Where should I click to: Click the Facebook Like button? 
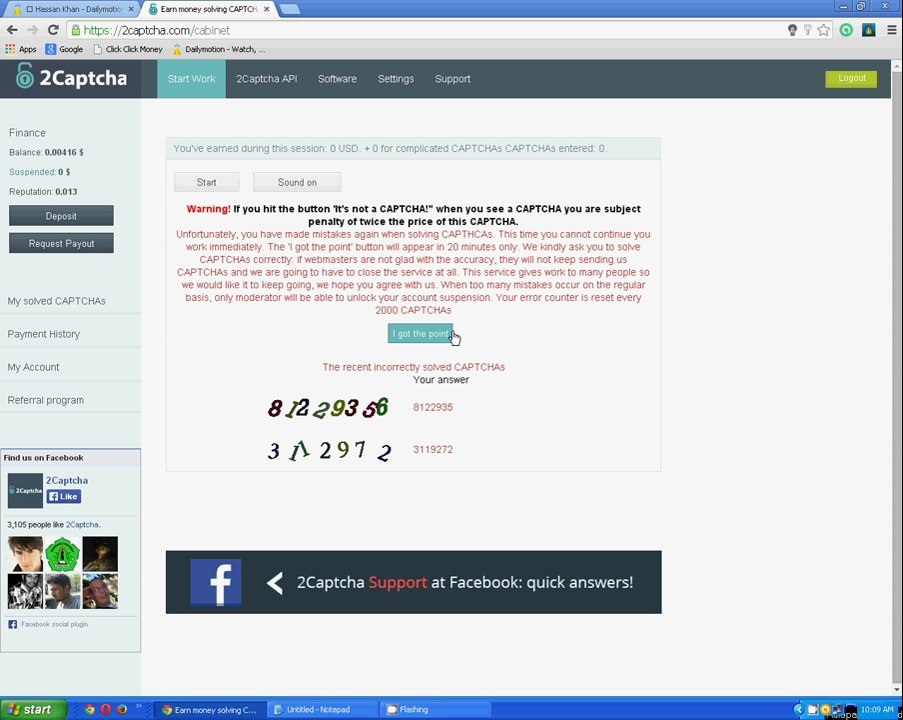(x=64, y=497)
